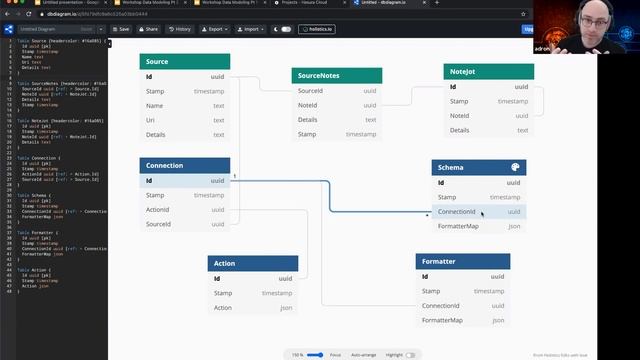This screenshot has width=640, height=360.
Task: Click the ActionId row in Connection table
Action: tap(184, 209)
